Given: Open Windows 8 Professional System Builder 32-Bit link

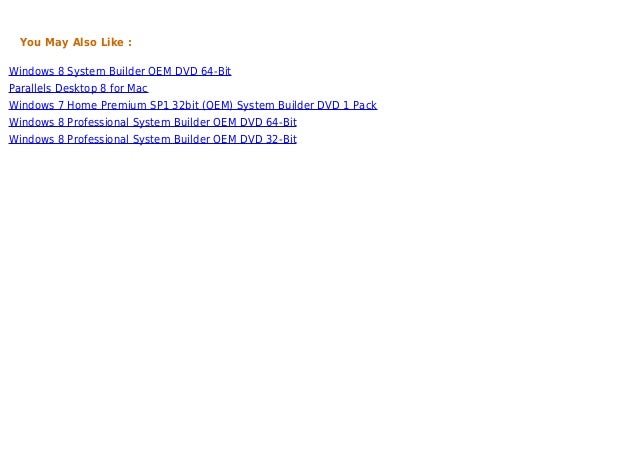Looking at the screenshot, I should coord(153,139).
